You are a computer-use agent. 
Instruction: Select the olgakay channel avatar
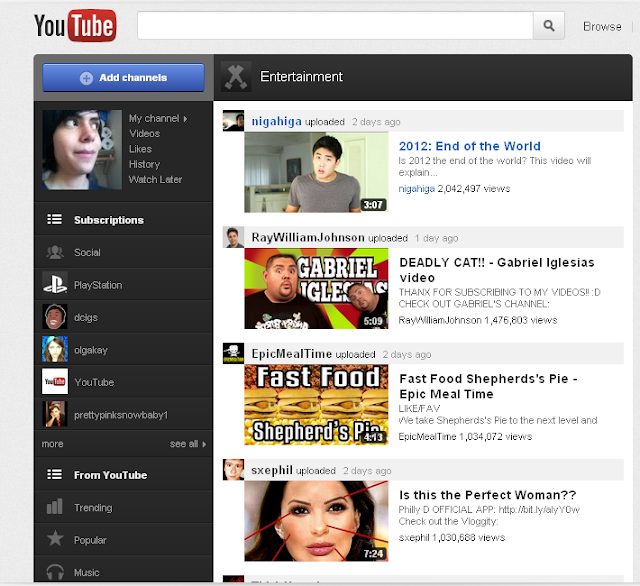pyautogui.click(x=55, y=349)
